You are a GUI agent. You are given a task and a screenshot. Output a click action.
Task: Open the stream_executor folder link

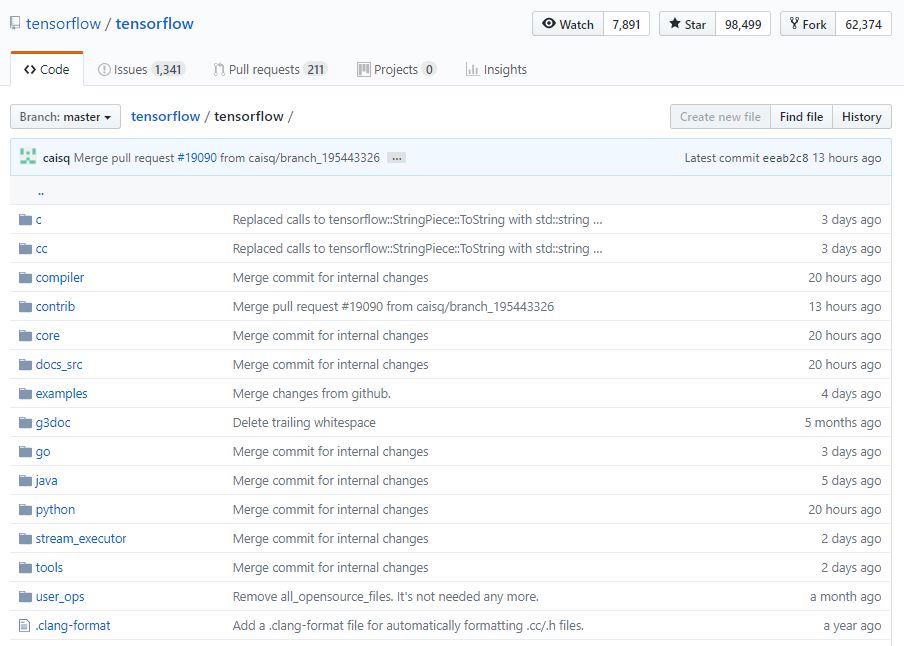(x=81, y=539)
